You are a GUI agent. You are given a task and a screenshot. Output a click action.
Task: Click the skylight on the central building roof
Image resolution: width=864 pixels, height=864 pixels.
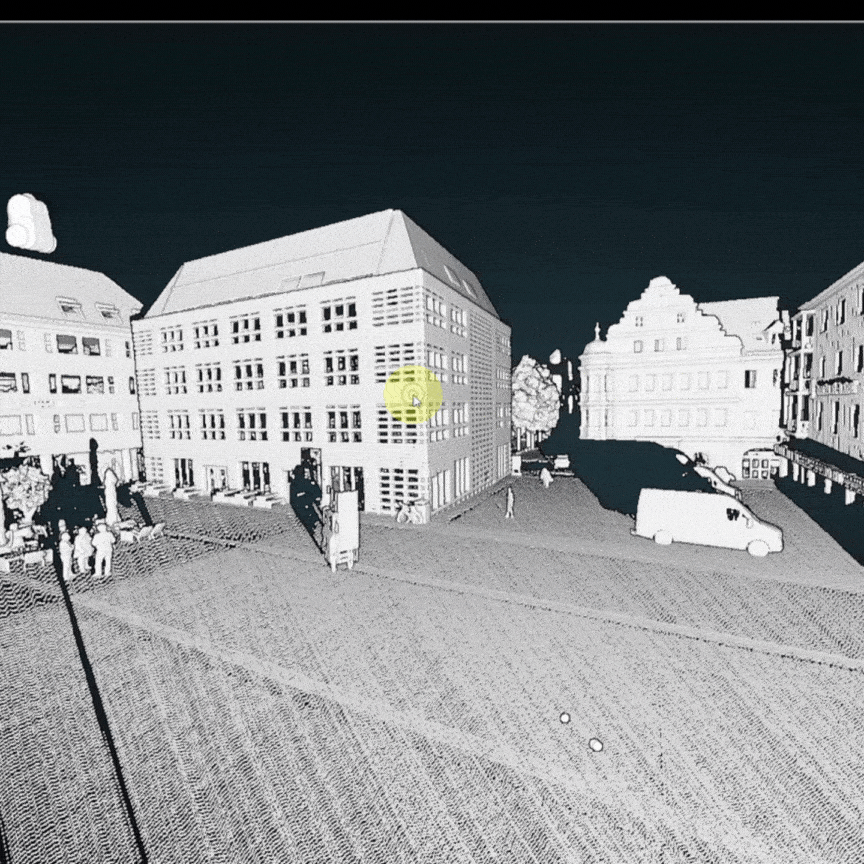tap(305, 281)
